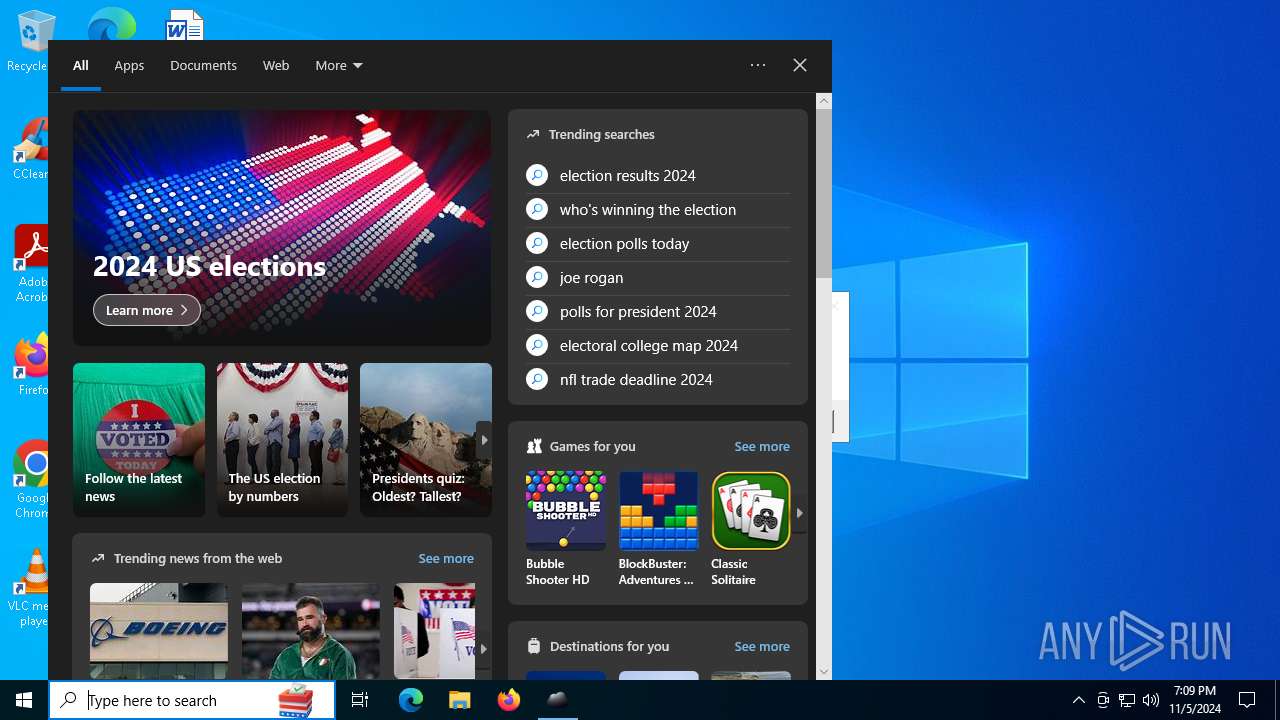This screenshot has height=720, width=1280.
Task: Click the Trending searches heading icon
Action: (533, 135)
